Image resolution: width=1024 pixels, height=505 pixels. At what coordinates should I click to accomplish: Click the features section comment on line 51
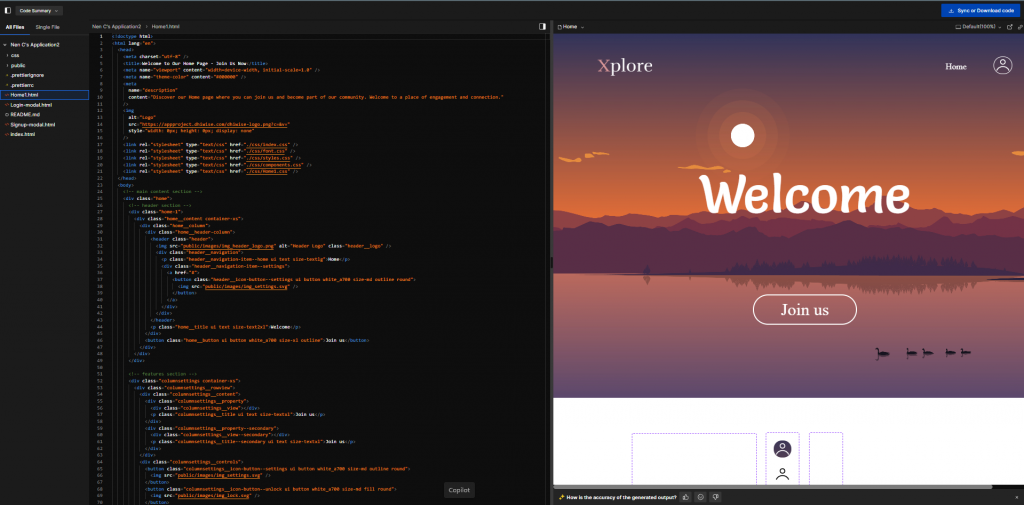pyautogui.click(x=165, y=374)
